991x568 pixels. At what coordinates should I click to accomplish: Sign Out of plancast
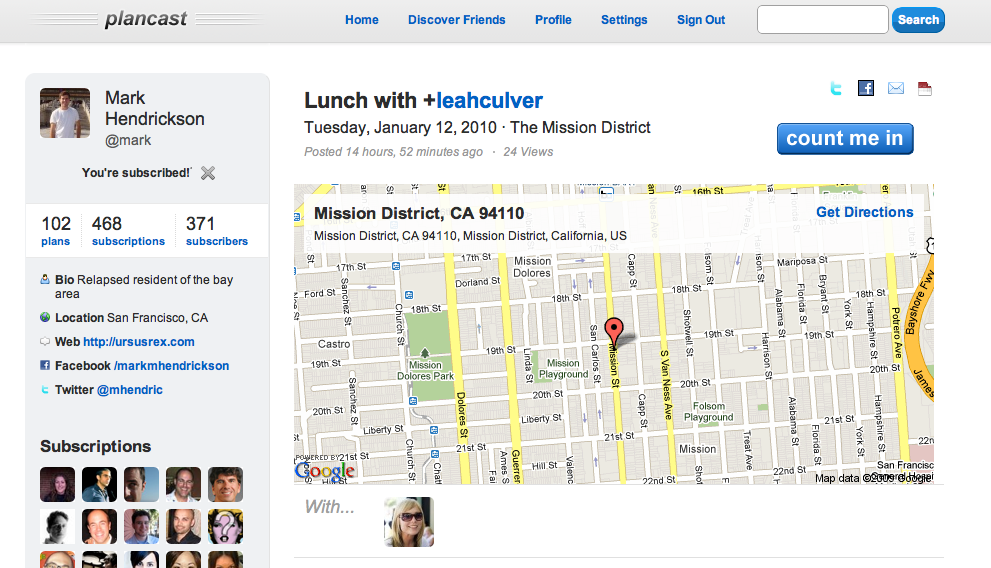tap(701, 20)
